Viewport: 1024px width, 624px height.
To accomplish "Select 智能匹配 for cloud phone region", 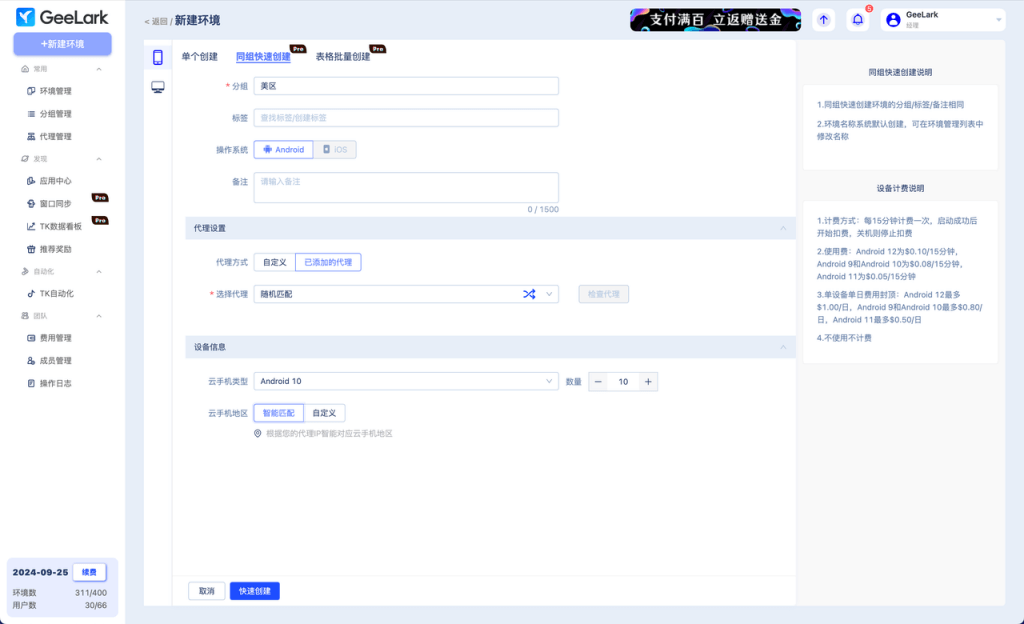I will pos(278,412).
